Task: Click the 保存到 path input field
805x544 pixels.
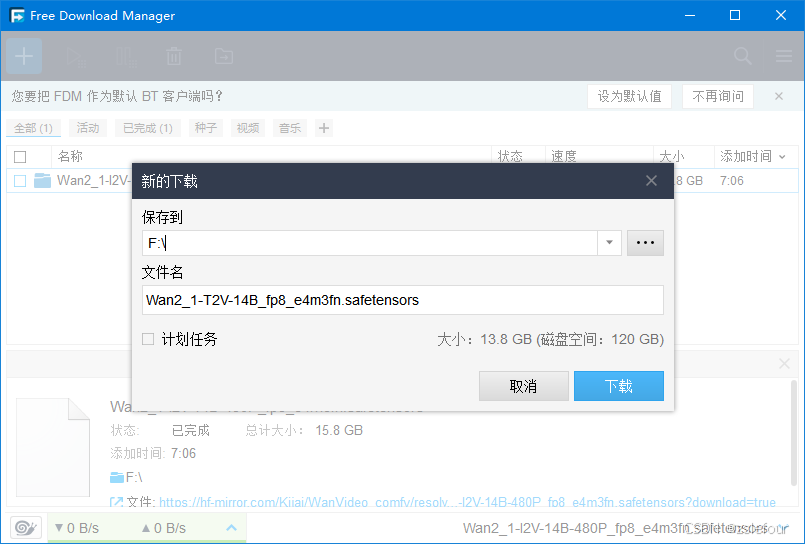Action: pos(370,243)
